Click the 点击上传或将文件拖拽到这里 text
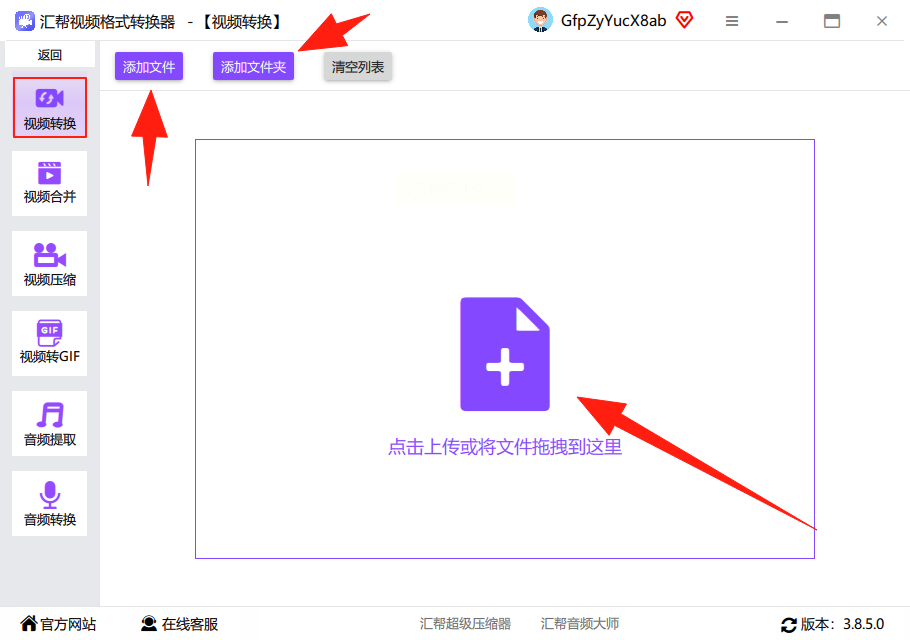This screenshot has height=640, width=910. point(505,447)
